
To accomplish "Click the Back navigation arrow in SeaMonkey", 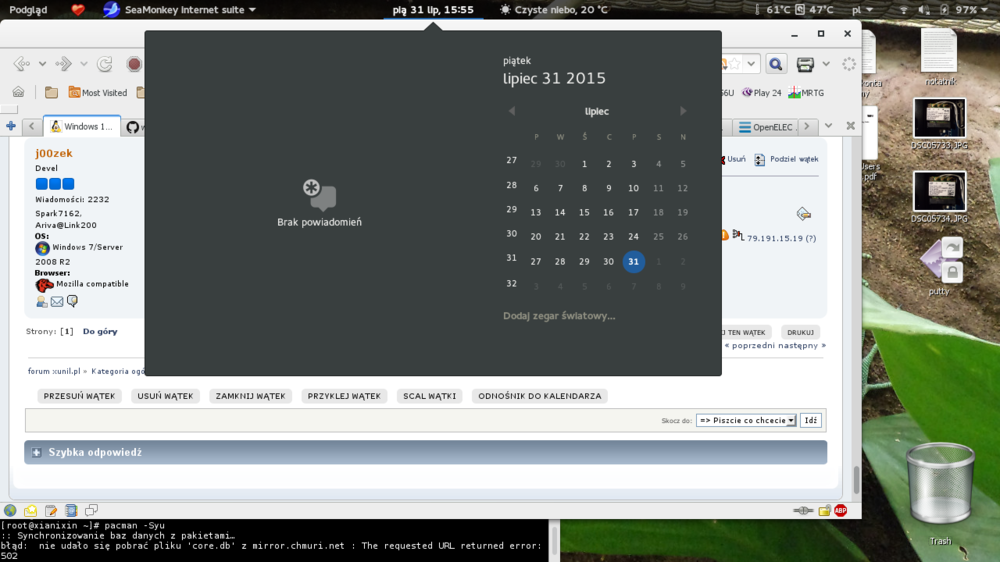I will [x=22, y=64].
